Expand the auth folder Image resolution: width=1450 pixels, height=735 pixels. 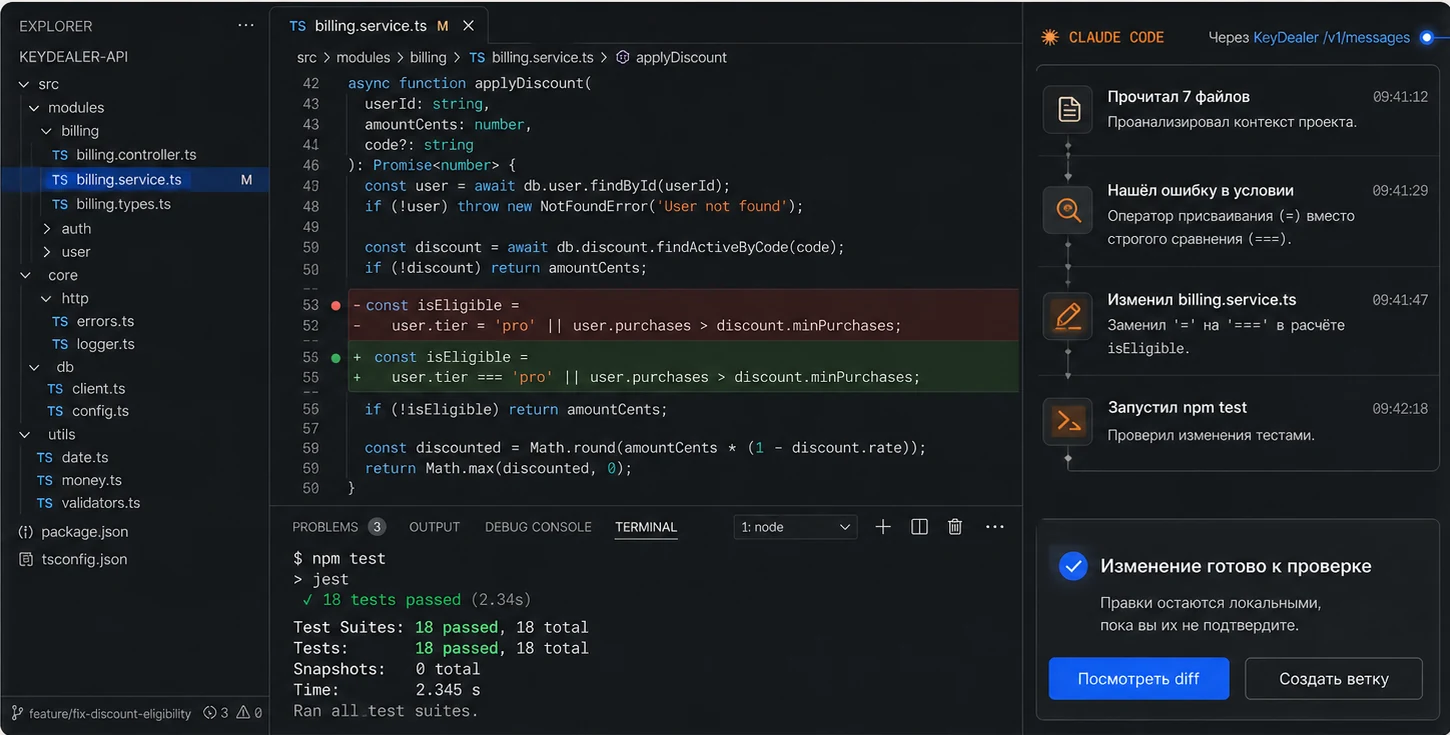point(46,229)
